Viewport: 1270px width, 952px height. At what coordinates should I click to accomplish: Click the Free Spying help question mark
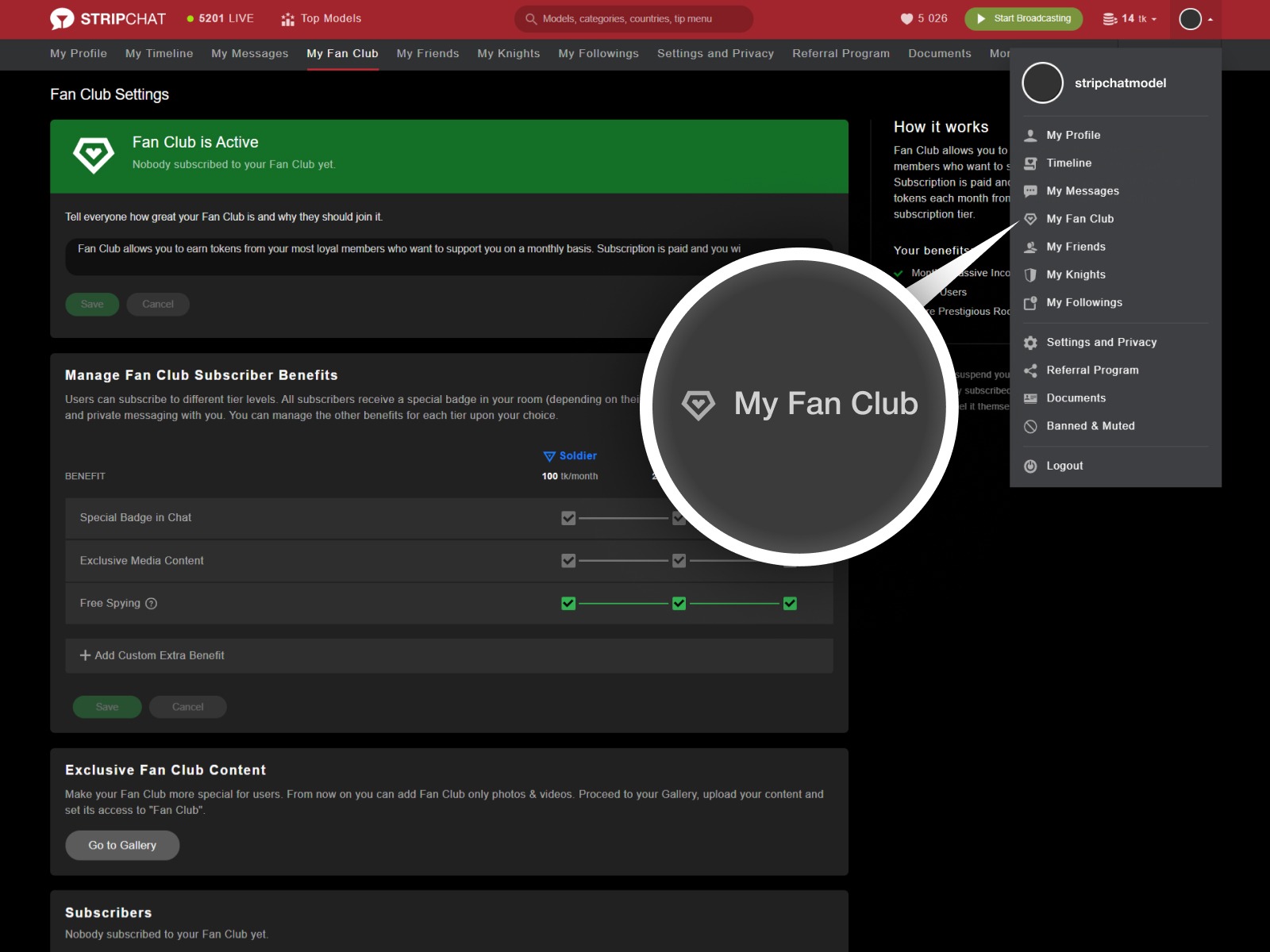(152, 604)
